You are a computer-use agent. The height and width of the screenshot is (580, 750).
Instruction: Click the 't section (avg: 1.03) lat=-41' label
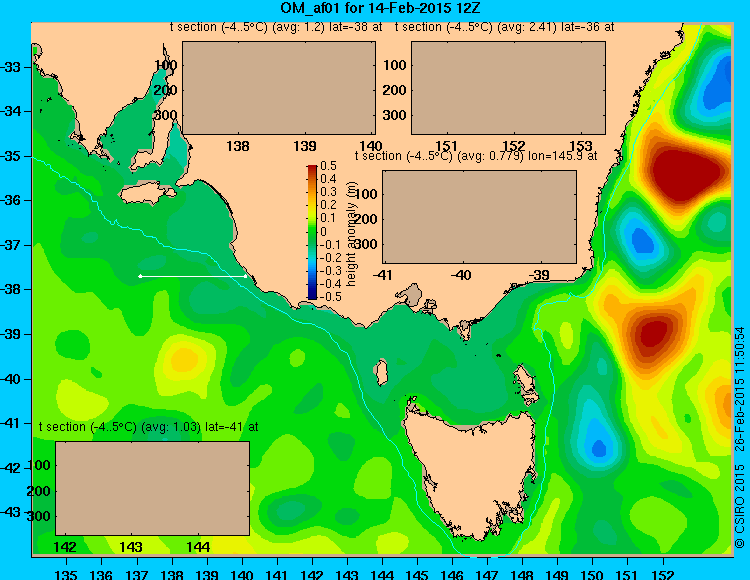tap(148, 427)
